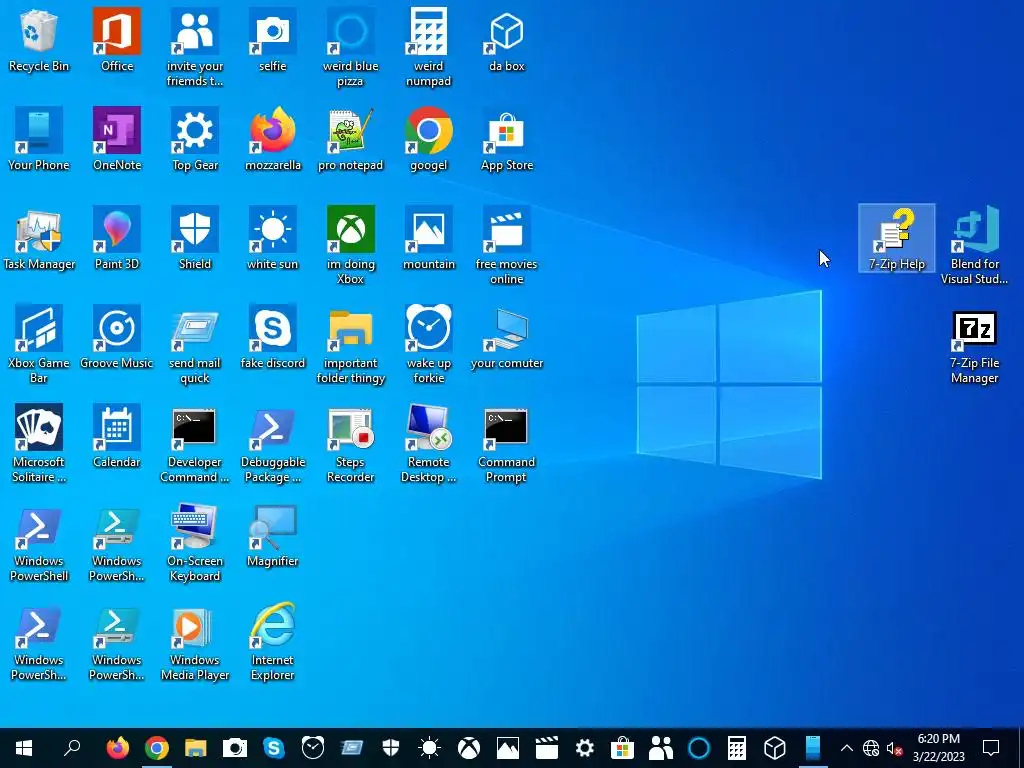The image size is (1024, 768).
Task: Click the Blend for Visual Studio icon
Action: pos(974,246)
